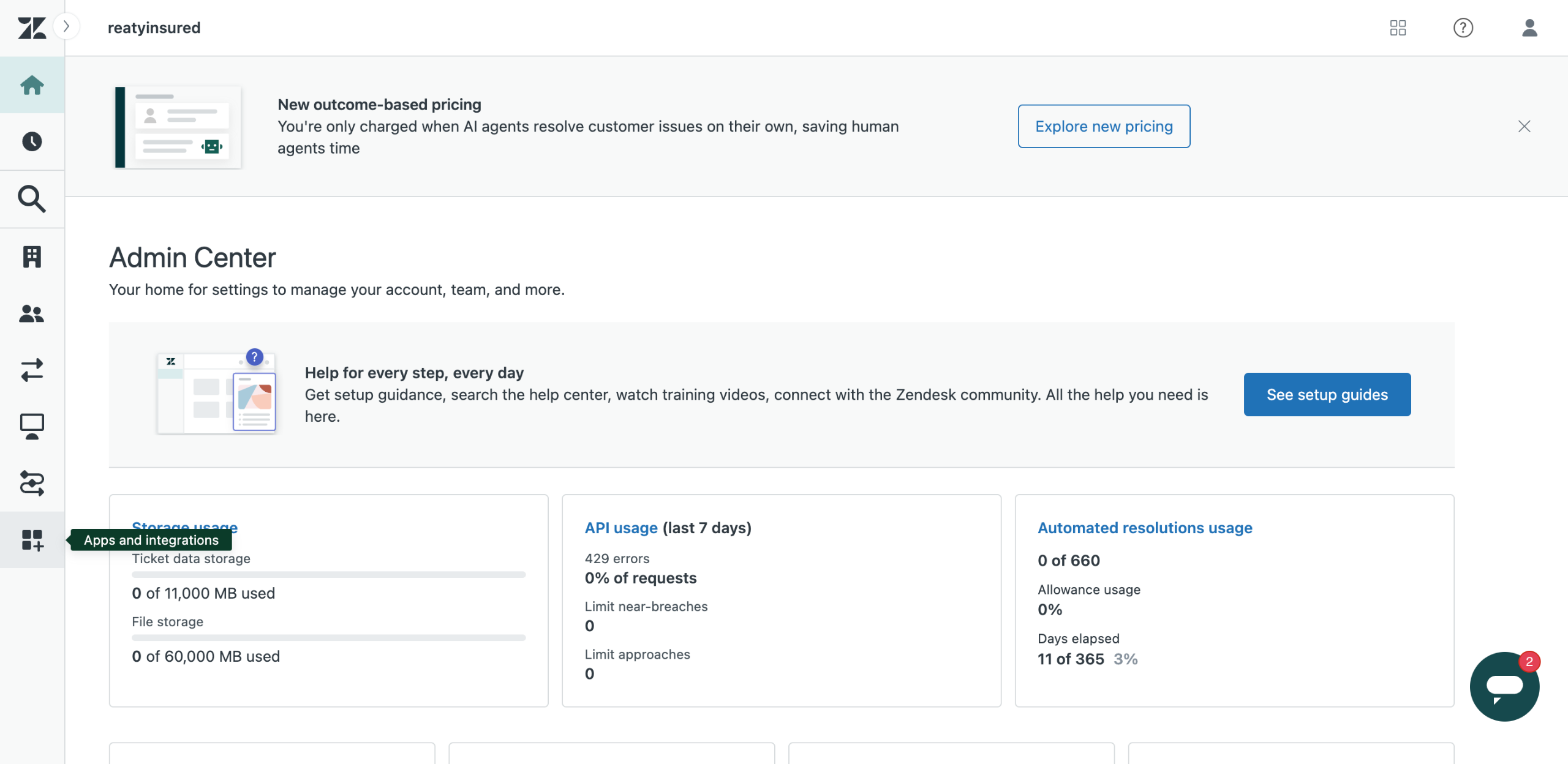1568x764 pixels.
Task: Click the reatyinsured account name
Action: [x=154, y=28]
